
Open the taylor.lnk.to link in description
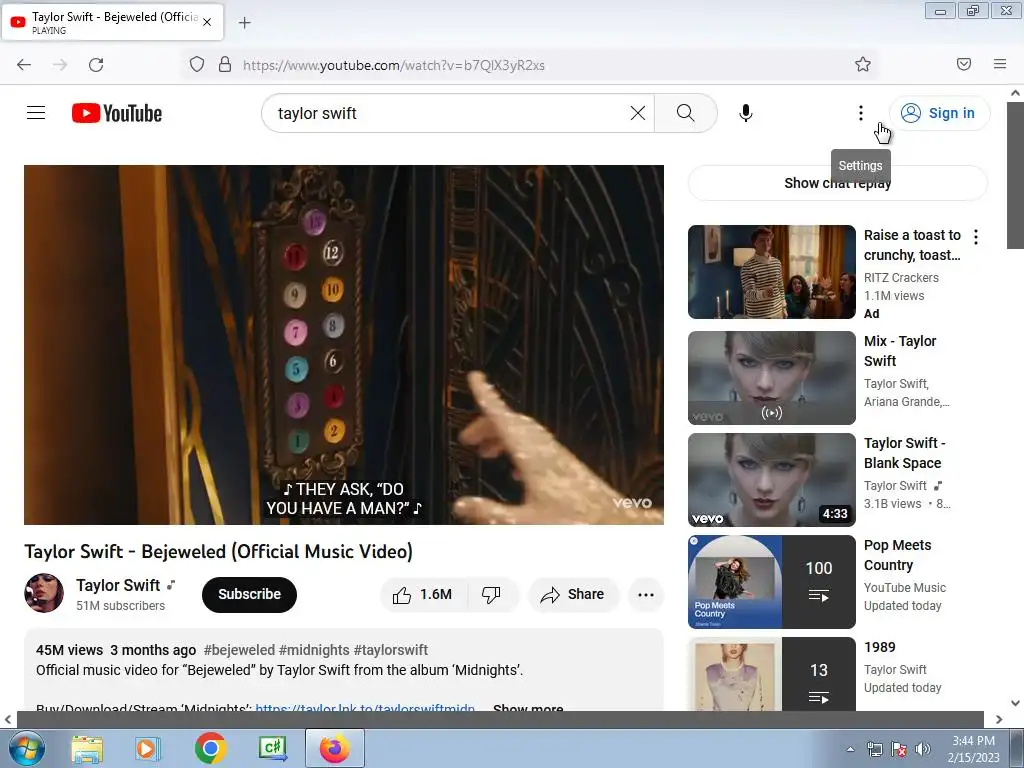pos(365,709)
